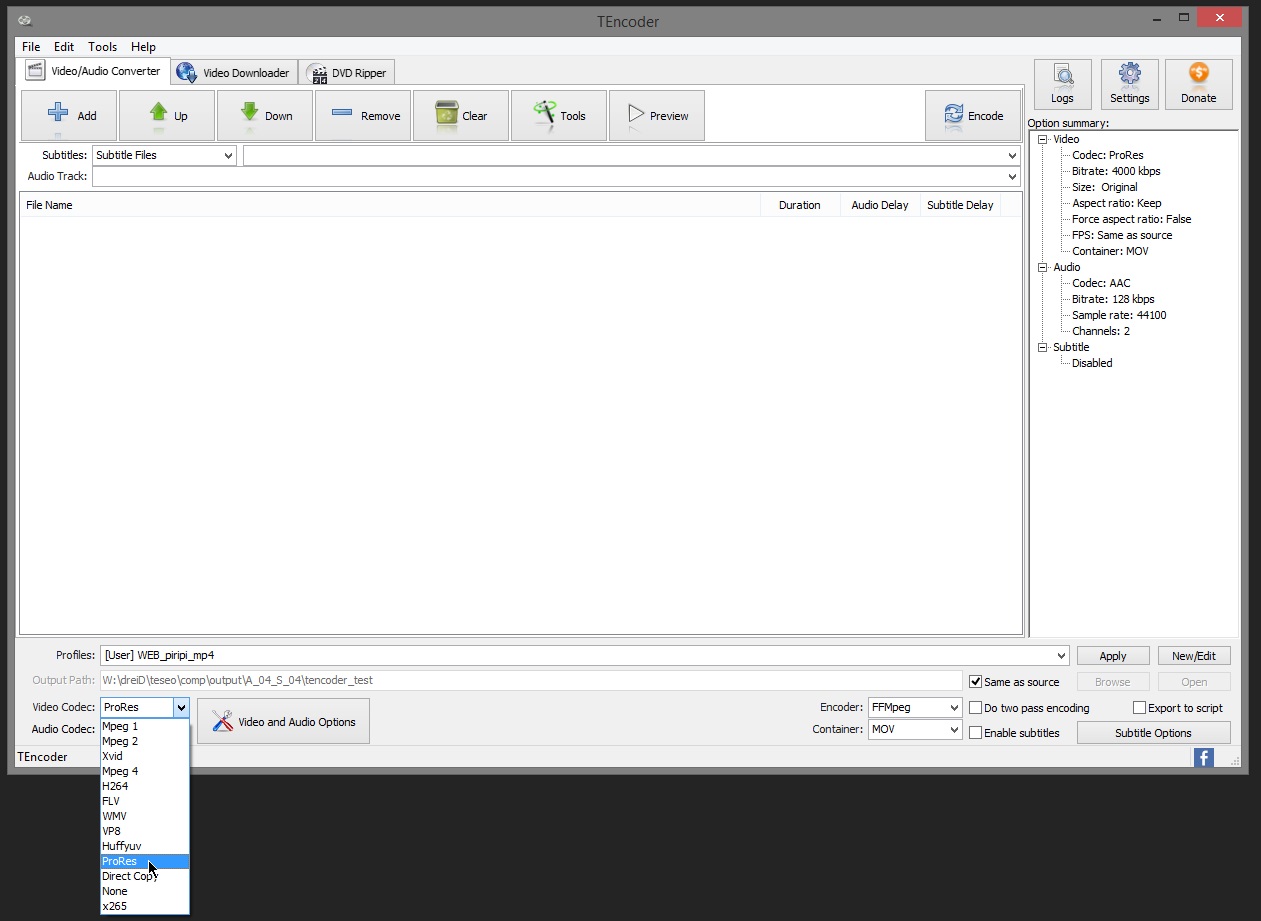Switch to Video/Audio Converter tab
Image resolution: width=1261 pixels, height=921 pixels.
coord(95,71)
